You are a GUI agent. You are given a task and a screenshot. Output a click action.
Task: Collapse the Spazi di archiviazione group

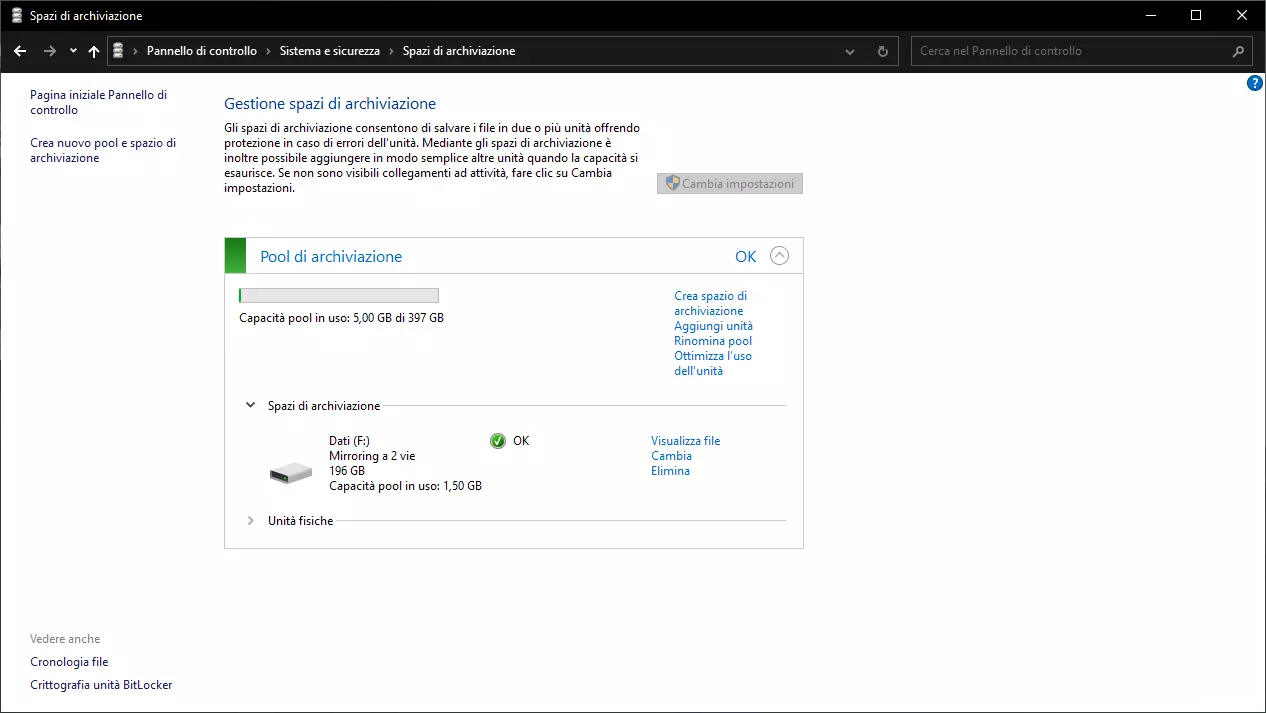251,406
